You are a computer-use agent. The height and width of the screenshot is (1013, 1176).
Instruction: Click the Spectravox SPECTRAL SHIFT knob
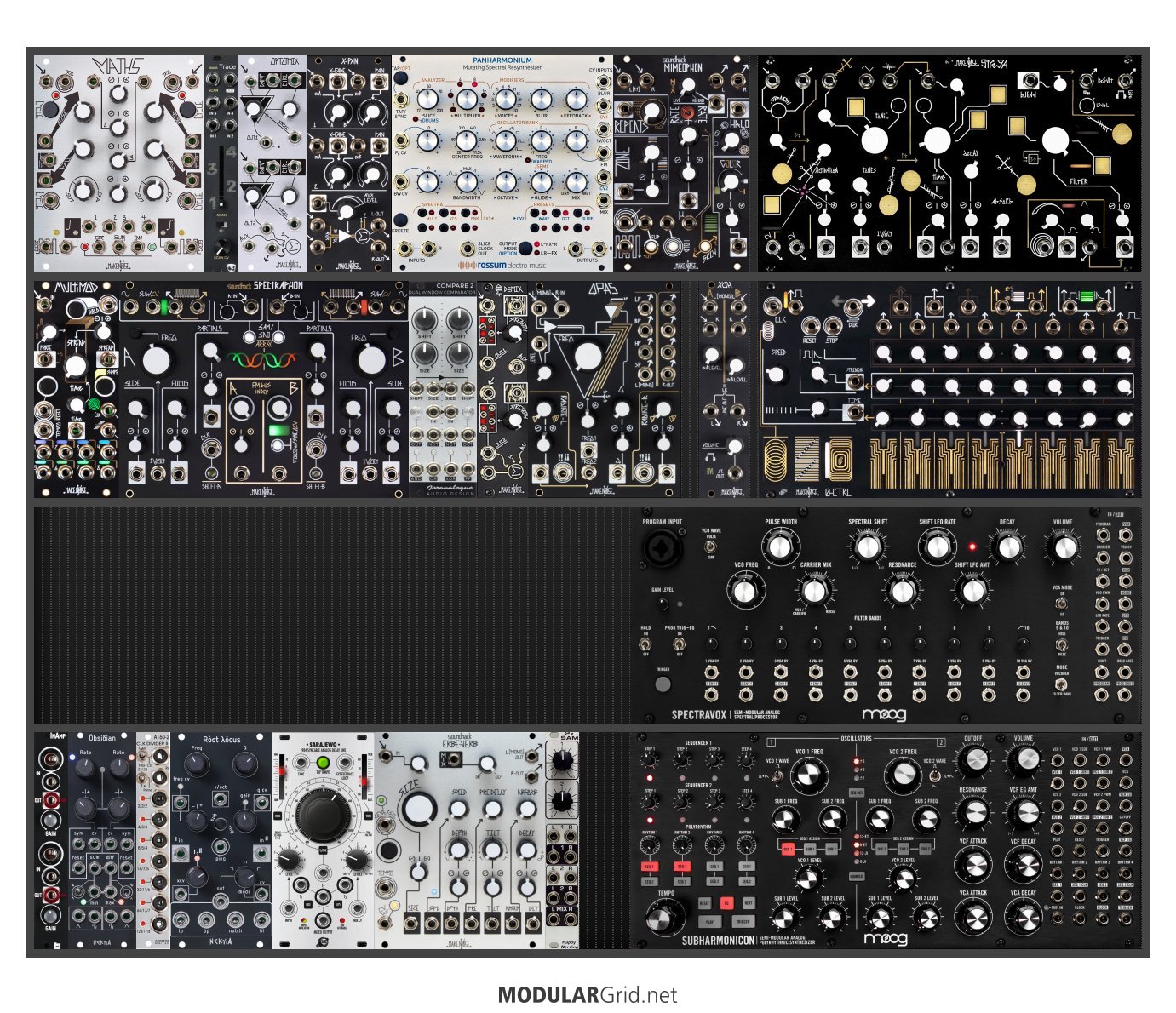[x=867, y=547]
